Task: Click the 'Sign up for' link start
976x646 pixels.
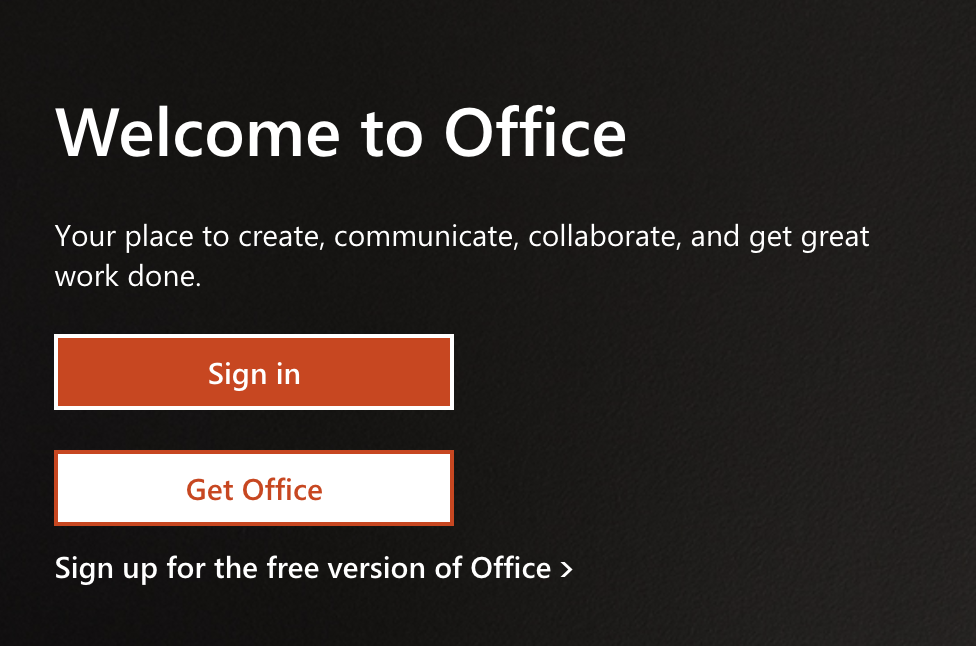Action: click(x=129, y=568)
